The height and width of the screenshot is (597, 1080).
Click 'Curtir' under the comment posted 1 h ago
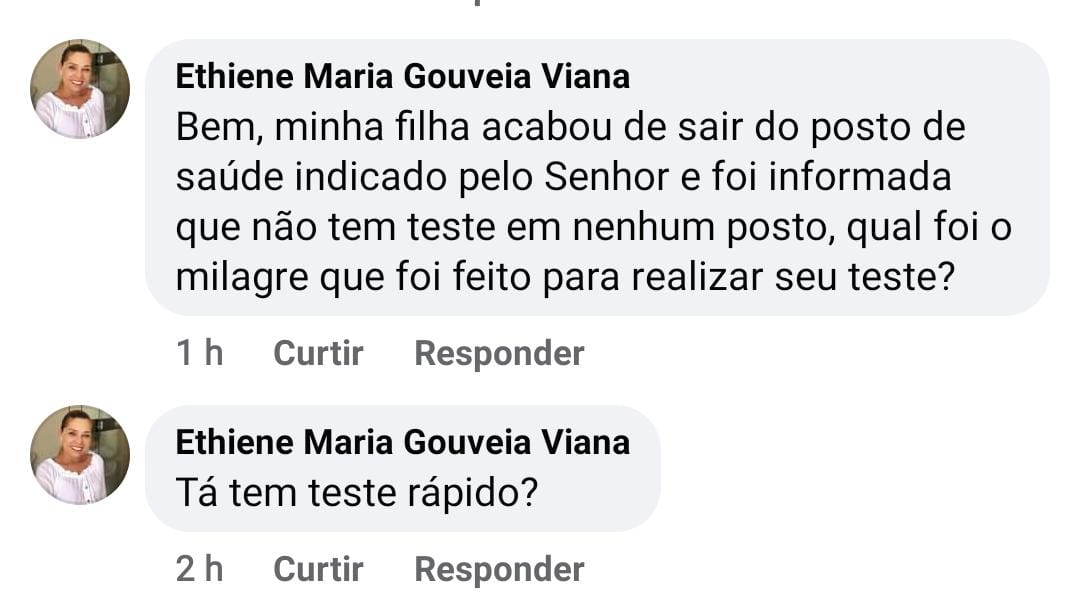[318, 353]
